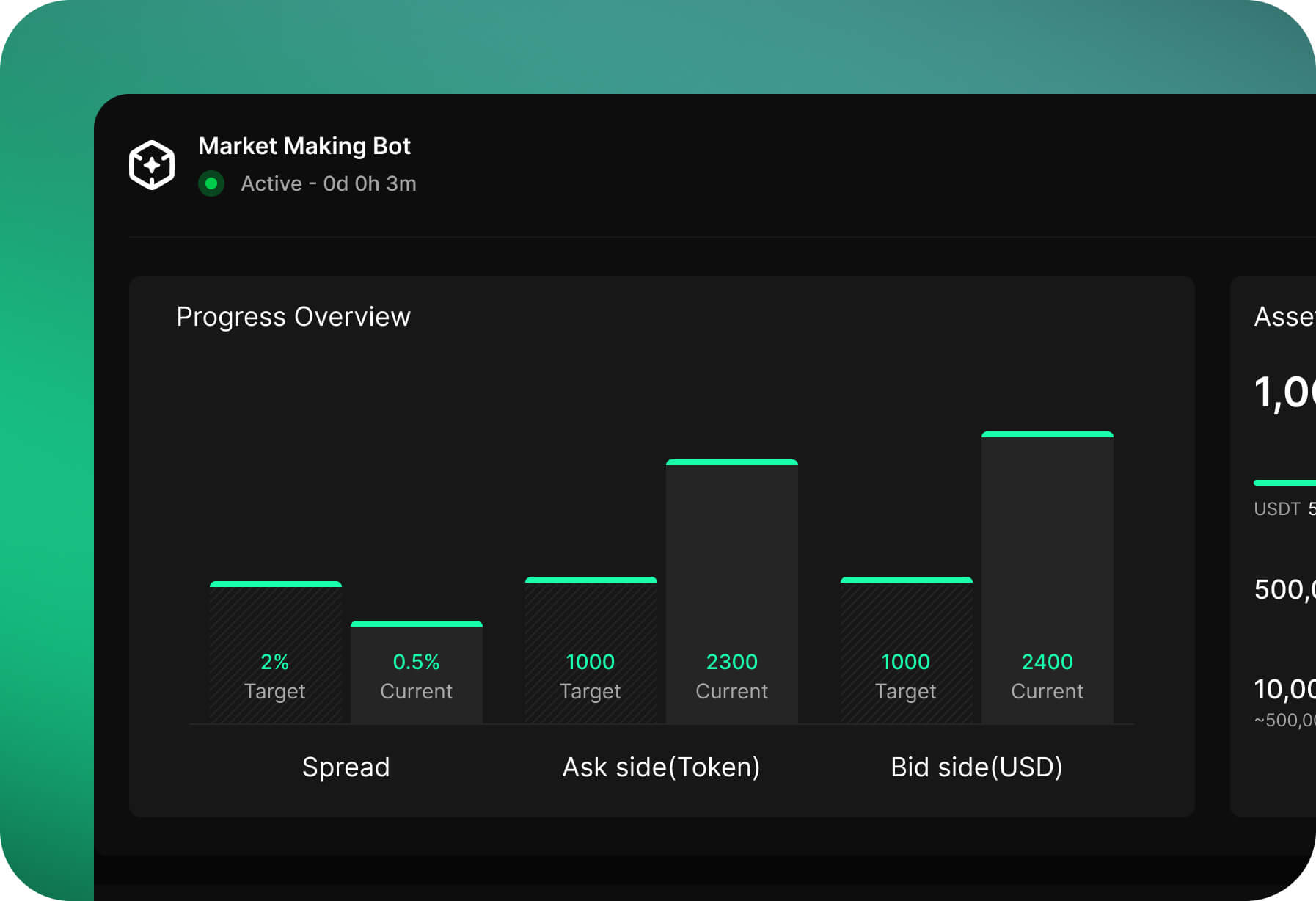Select the Ask side(Token) axis label

coord(661,767)
